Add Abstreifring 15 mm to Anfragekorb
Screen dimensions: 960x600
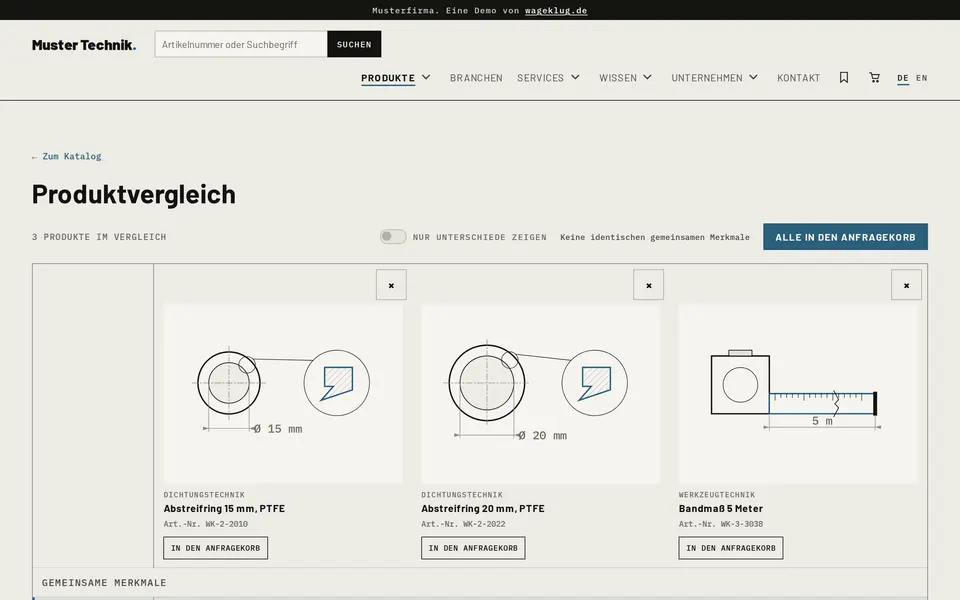coord(216,548)
